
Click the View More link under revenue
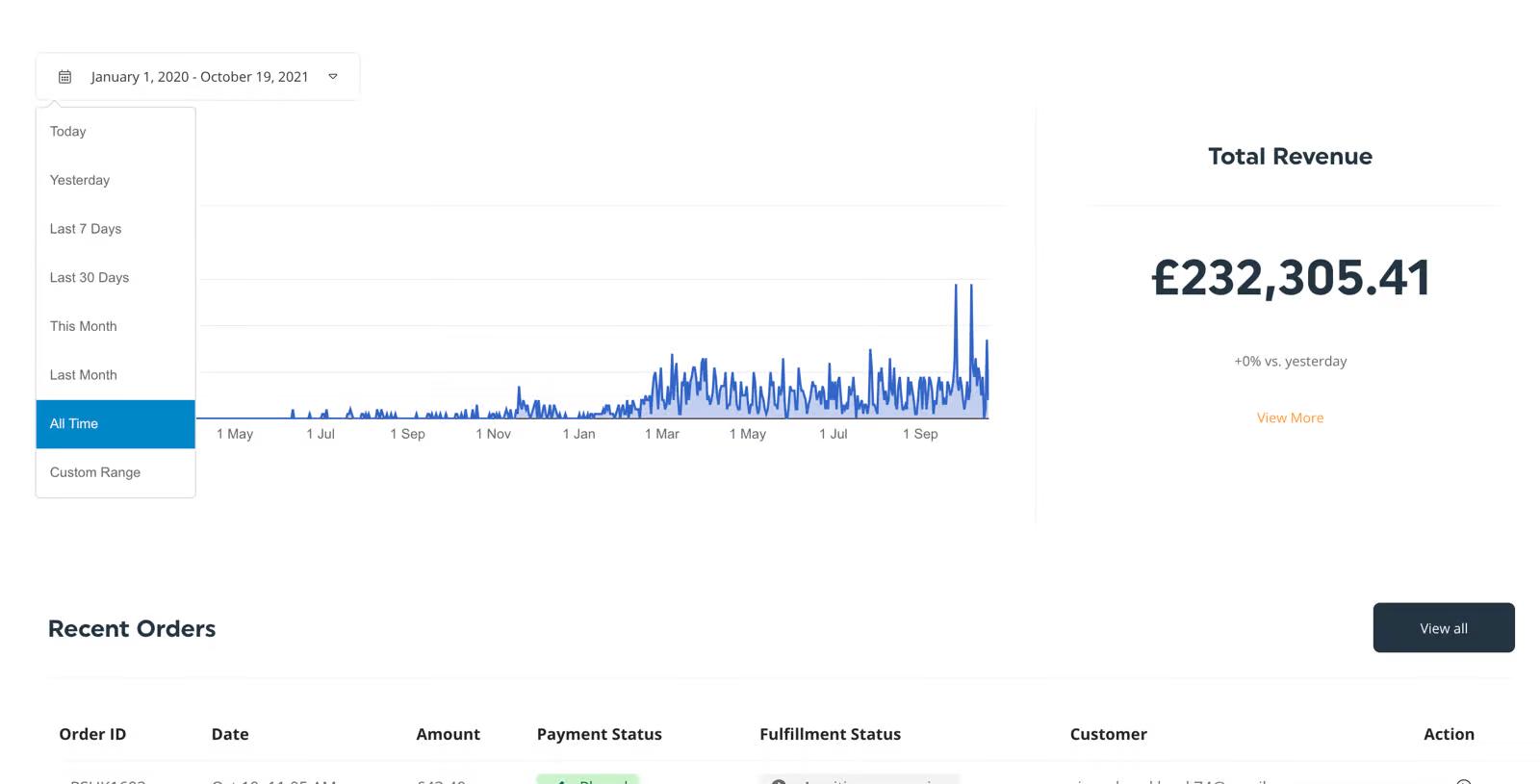coord(1290,418)
